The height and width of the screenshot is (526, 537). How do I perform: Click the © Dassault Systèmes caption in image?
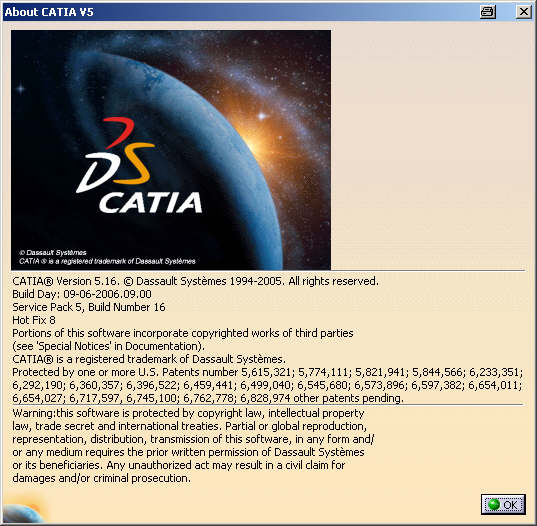[x=53, y=253]
